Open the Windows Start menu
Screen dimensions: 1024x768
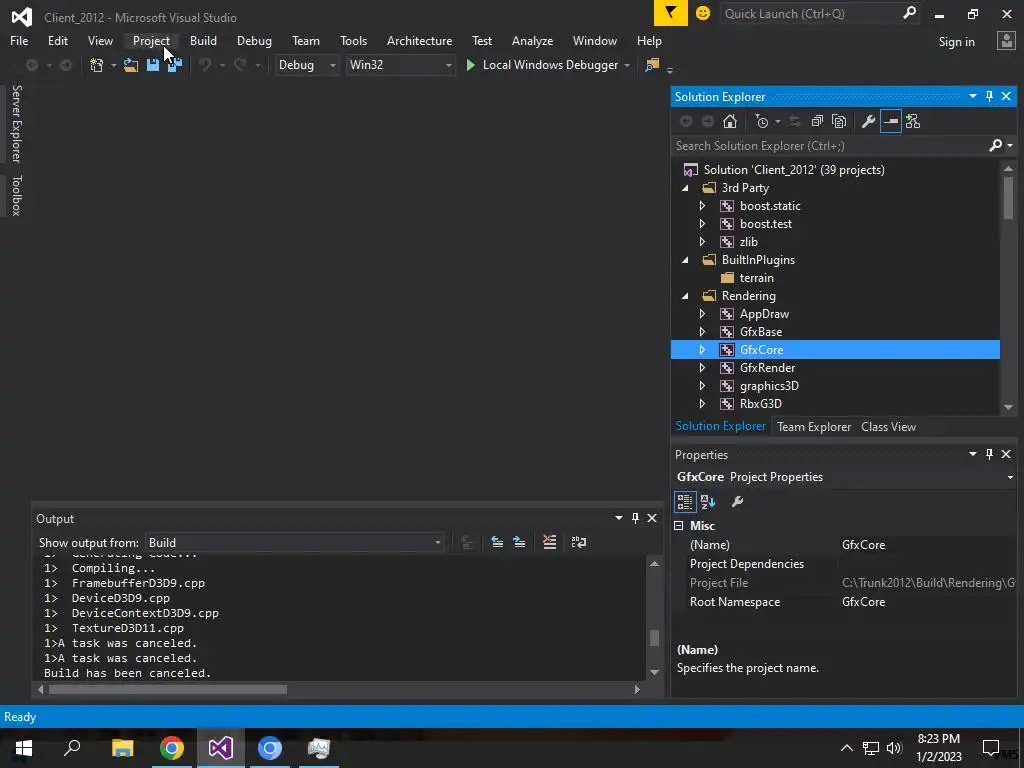coord(24,748)
